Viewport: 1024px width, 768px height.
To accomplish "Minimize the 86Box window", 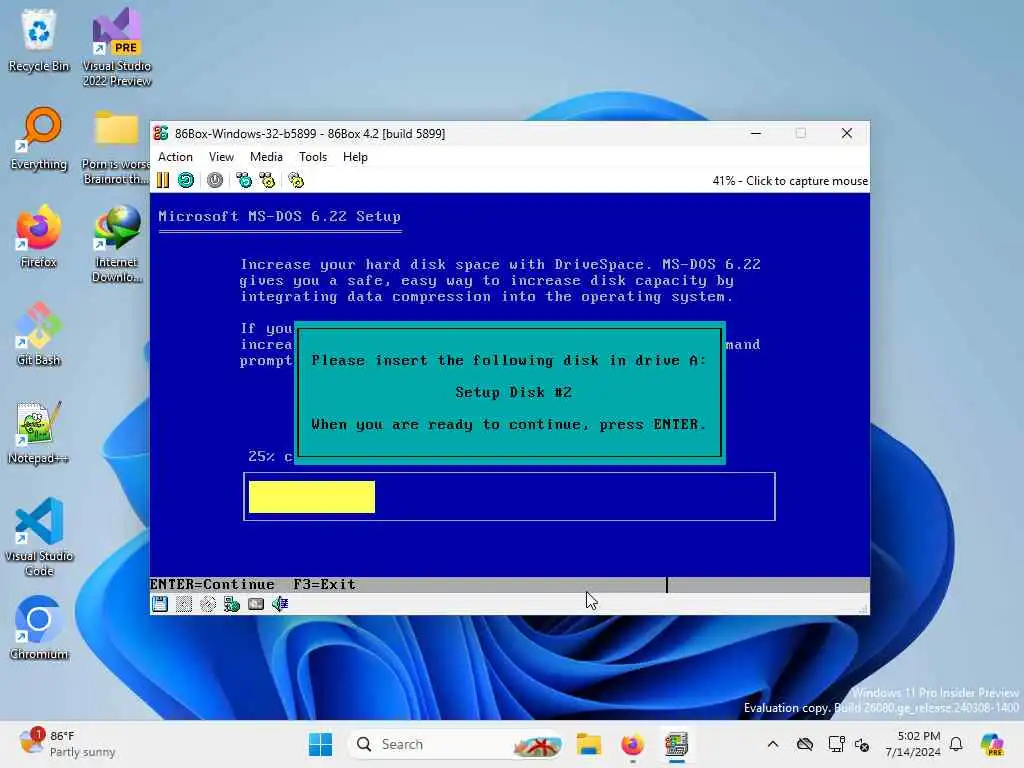I will tap(756, 133).
